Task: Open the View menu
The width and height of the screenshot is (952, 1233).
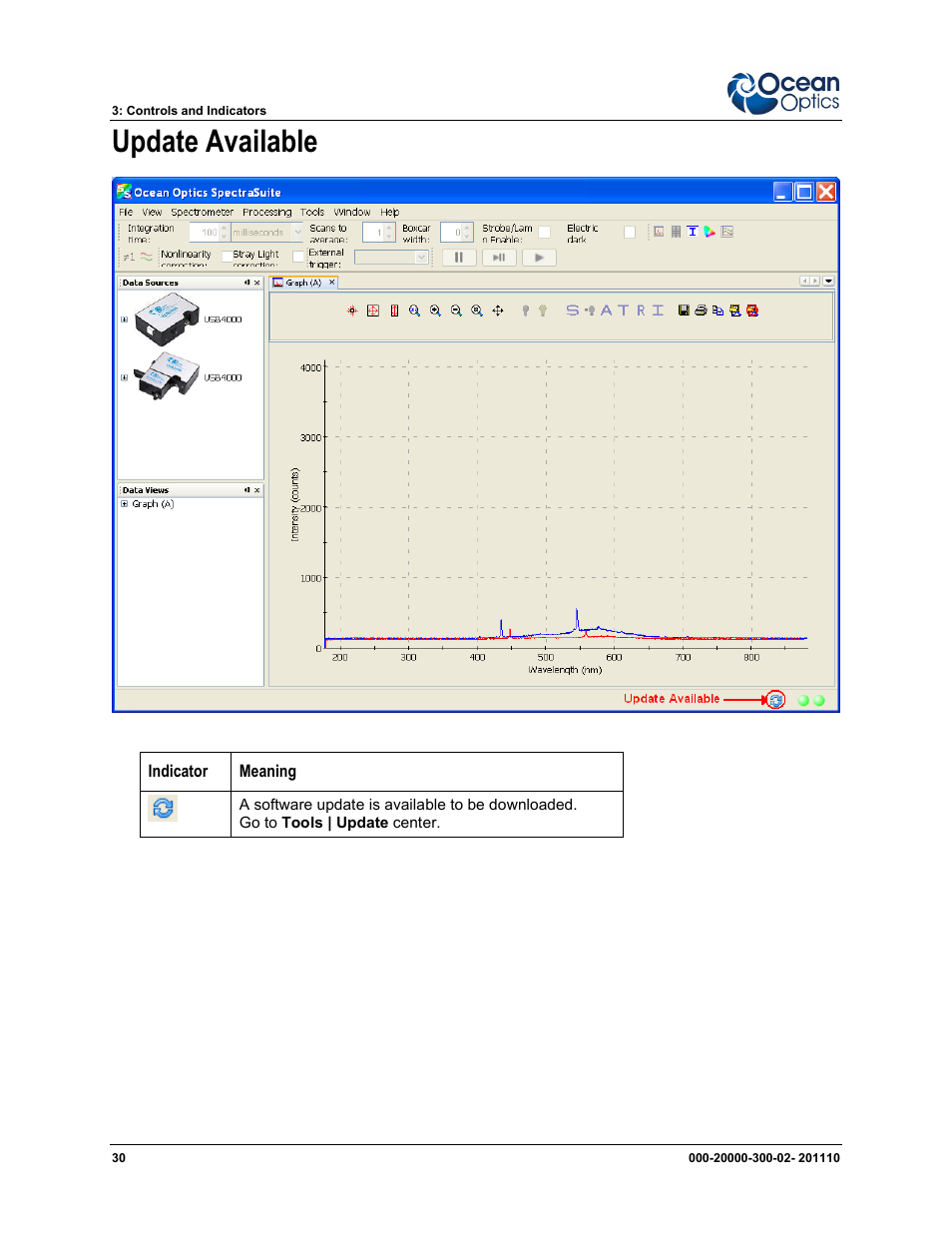Action: click(x=152, y=212)
